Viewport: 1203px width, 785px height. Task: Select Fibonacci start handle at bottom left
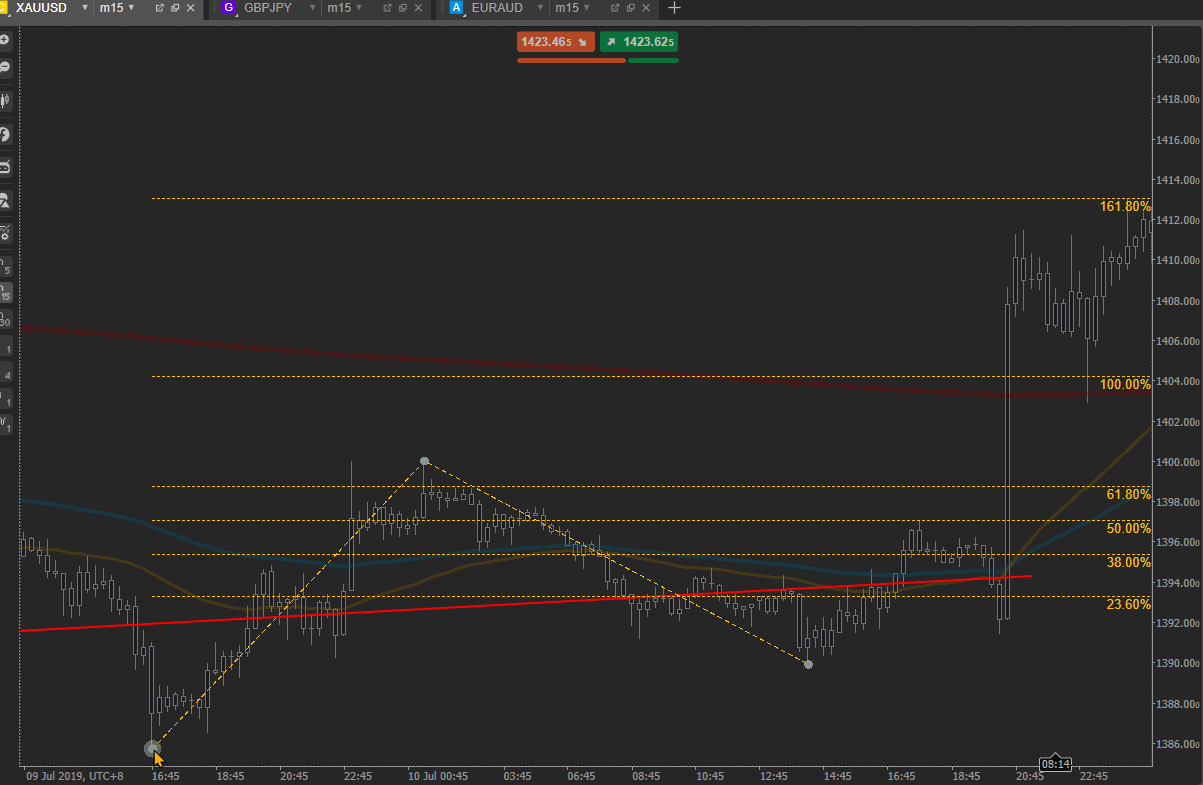pos(152,748)
